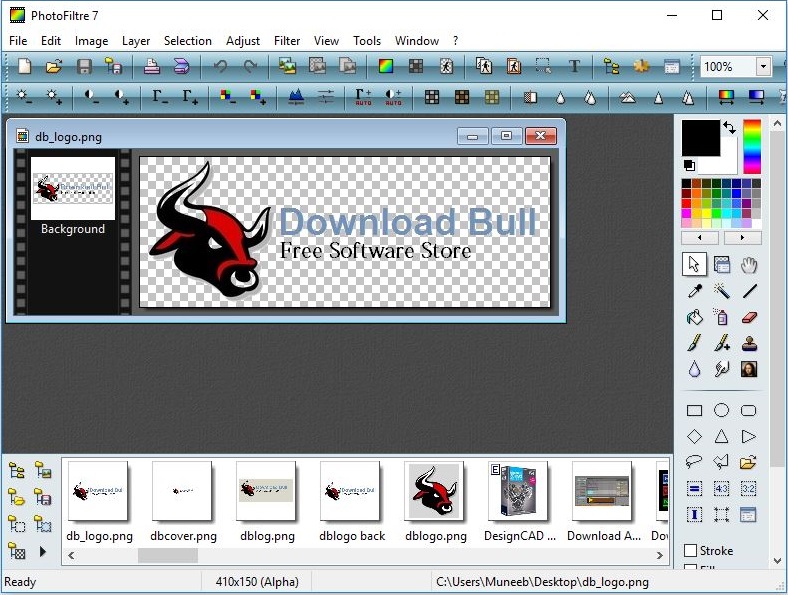Click the Contrast minus icon
This screenshot has height=595, width=788.
click(x=91, y=96)
